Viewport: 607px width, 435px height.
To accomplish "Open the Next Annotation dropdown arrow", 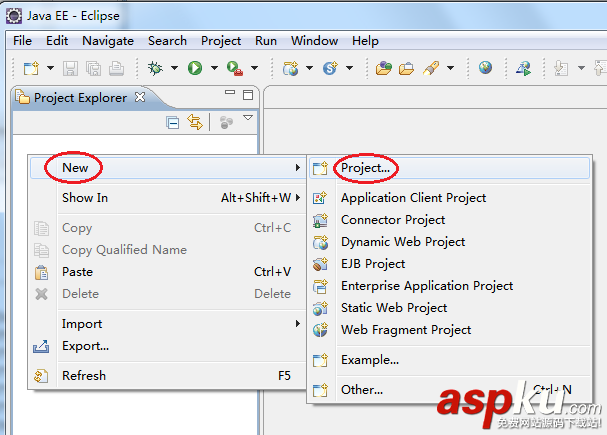I will [581, 68].
